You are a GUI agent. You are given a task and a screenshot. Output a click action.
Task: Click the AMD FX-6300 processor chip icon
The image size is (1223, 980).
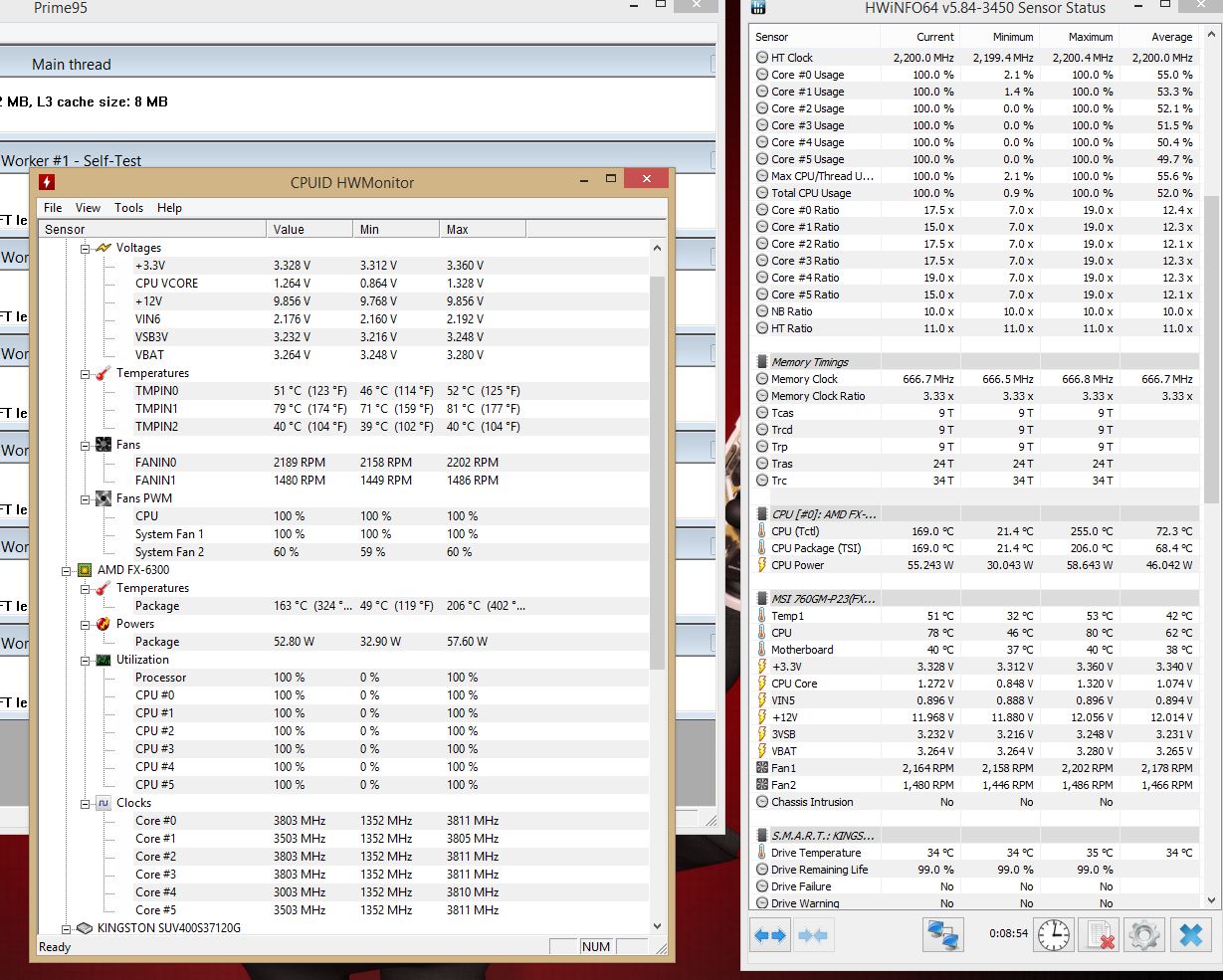coord(85,570)
